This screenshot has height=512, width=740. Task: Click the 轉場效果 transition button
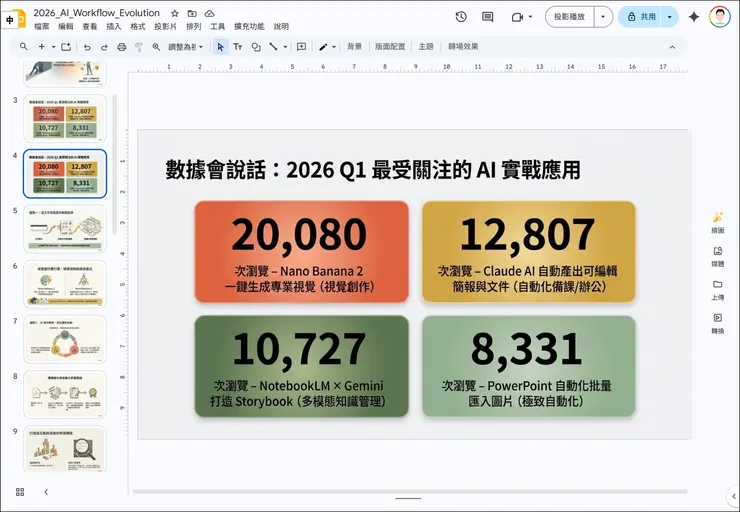(463, 47)
